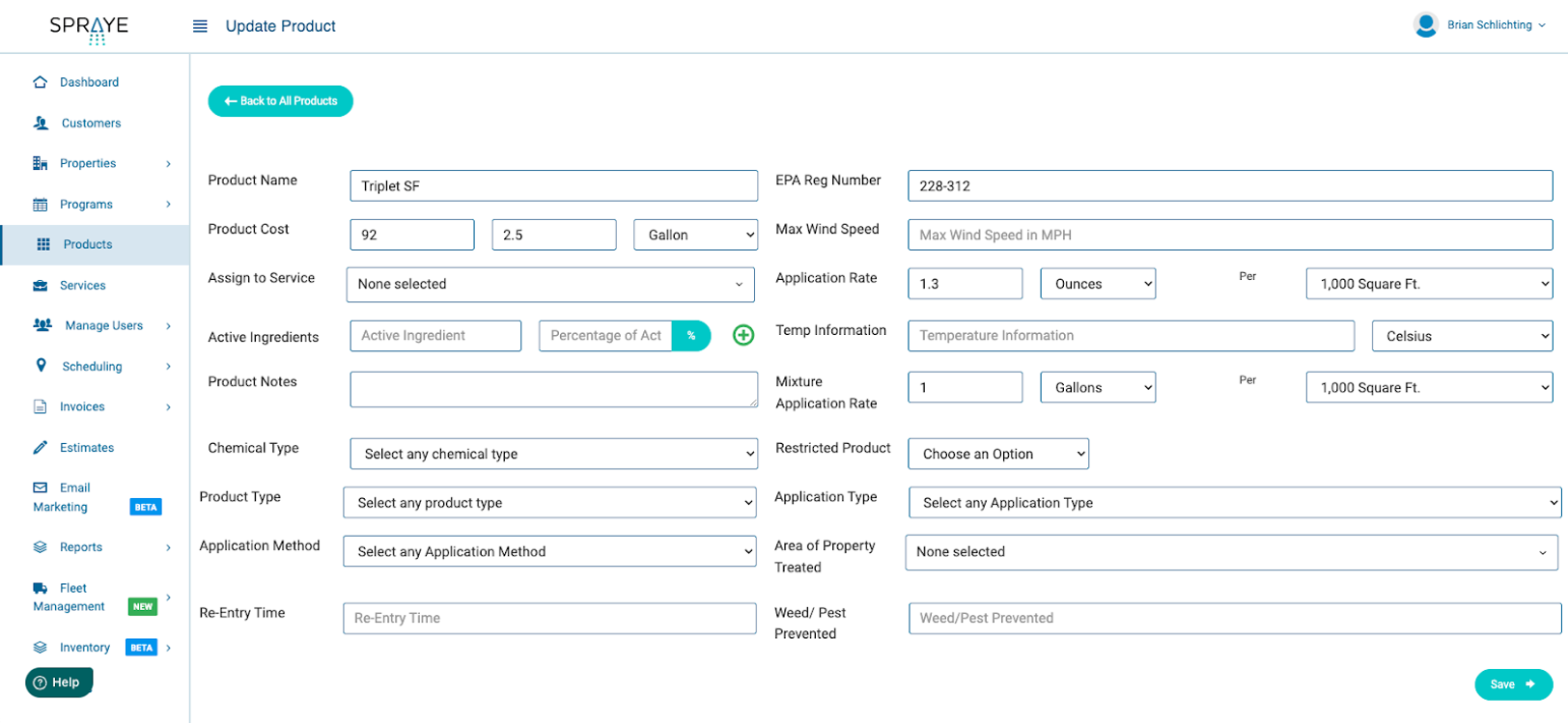The height and width of the screenshot is (723, 1568).
Task: Click the Reports layers icon
Action: [x=40, y=547]
